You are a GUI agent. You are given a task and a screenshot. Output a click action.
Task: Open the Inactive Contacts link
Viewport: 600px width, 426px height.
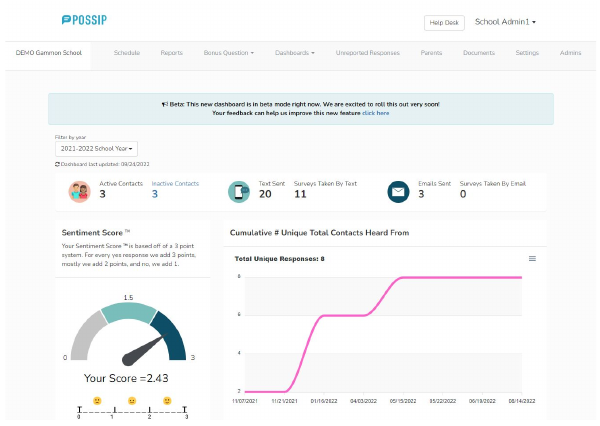click(x=175, y=183)
